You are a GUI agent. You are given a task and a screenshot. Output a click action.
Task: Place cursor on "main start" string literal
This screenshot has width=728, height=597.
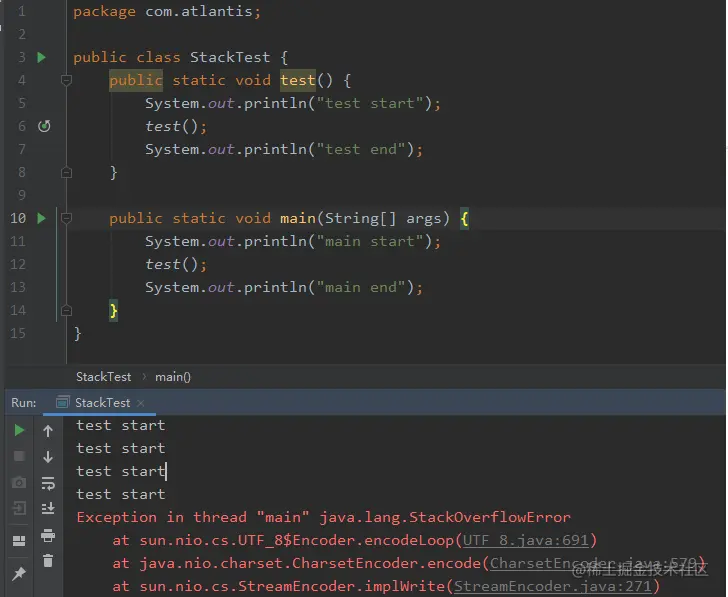pyautogui.click(x=370, y=241)
